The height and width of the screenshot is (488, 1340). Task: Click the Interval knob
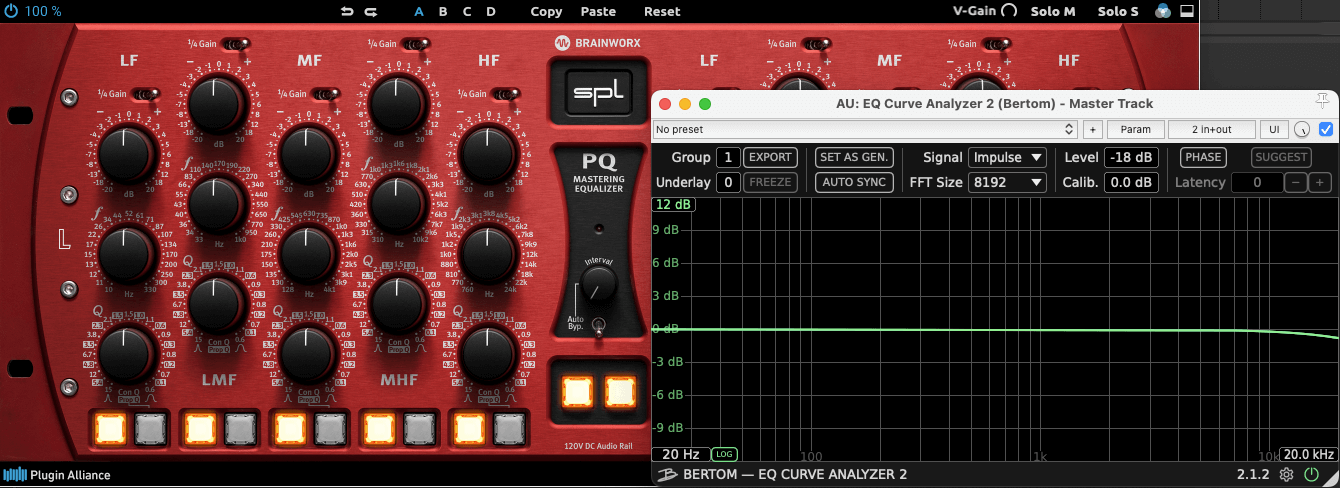597,288
